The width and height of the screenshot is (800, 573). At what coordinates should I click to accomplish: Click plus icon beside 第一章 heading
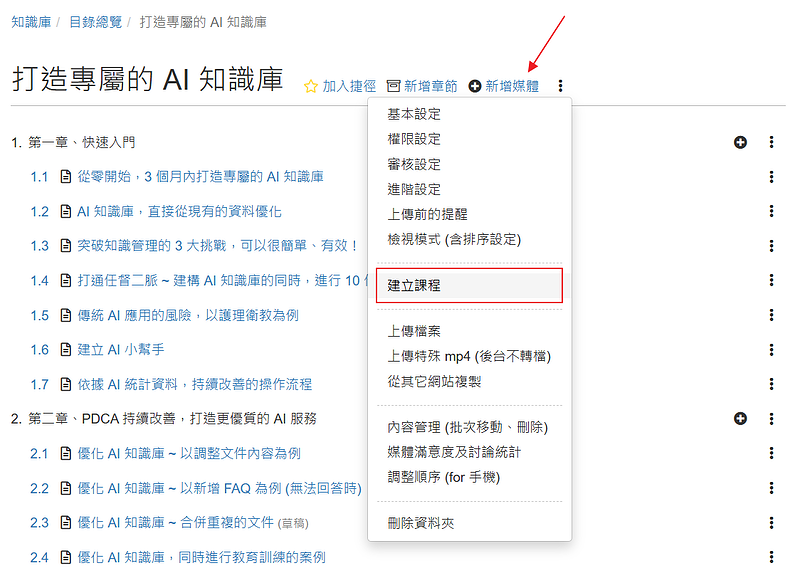(x=740, y=142)
